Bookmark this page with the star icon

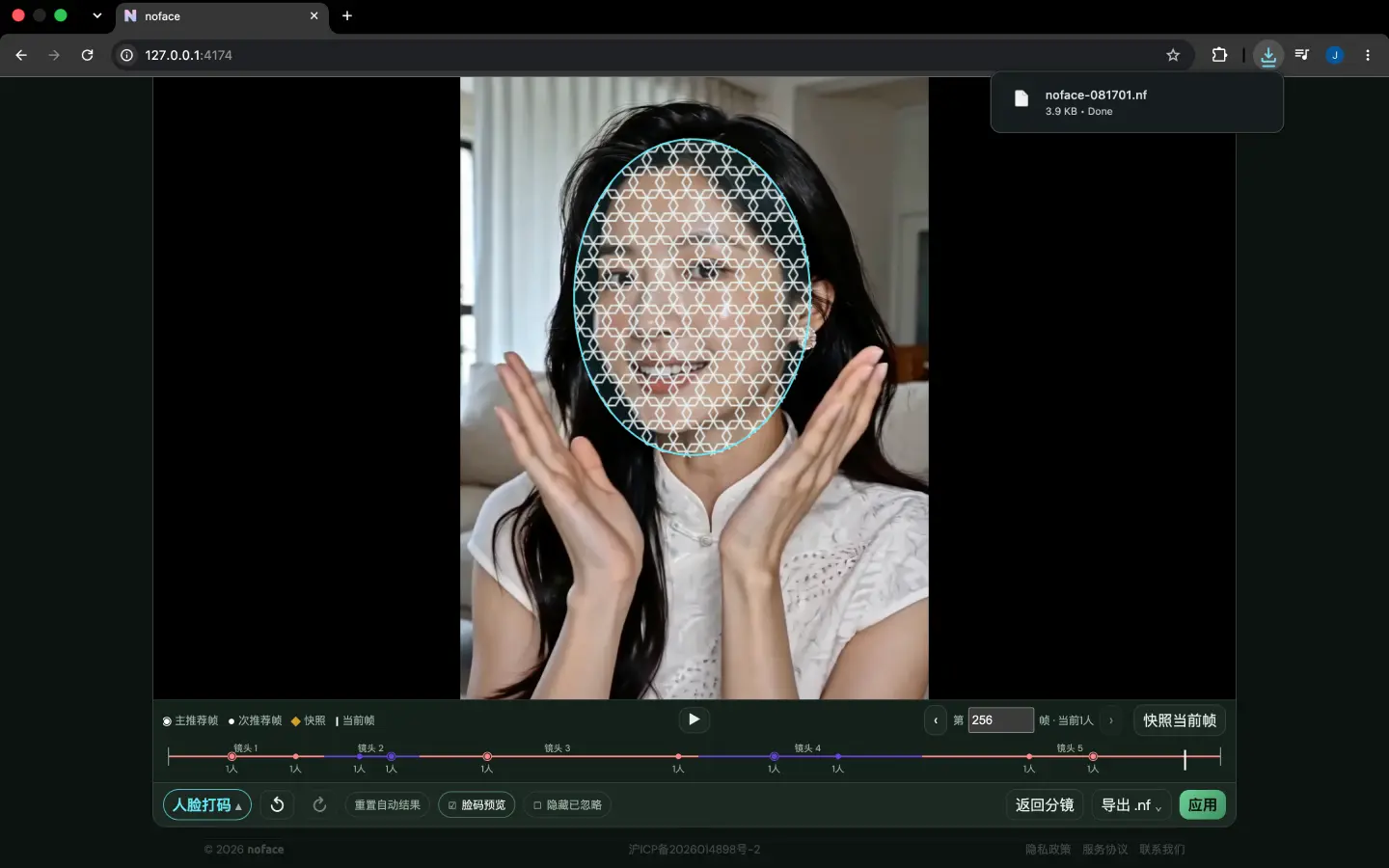[1173, 55]
